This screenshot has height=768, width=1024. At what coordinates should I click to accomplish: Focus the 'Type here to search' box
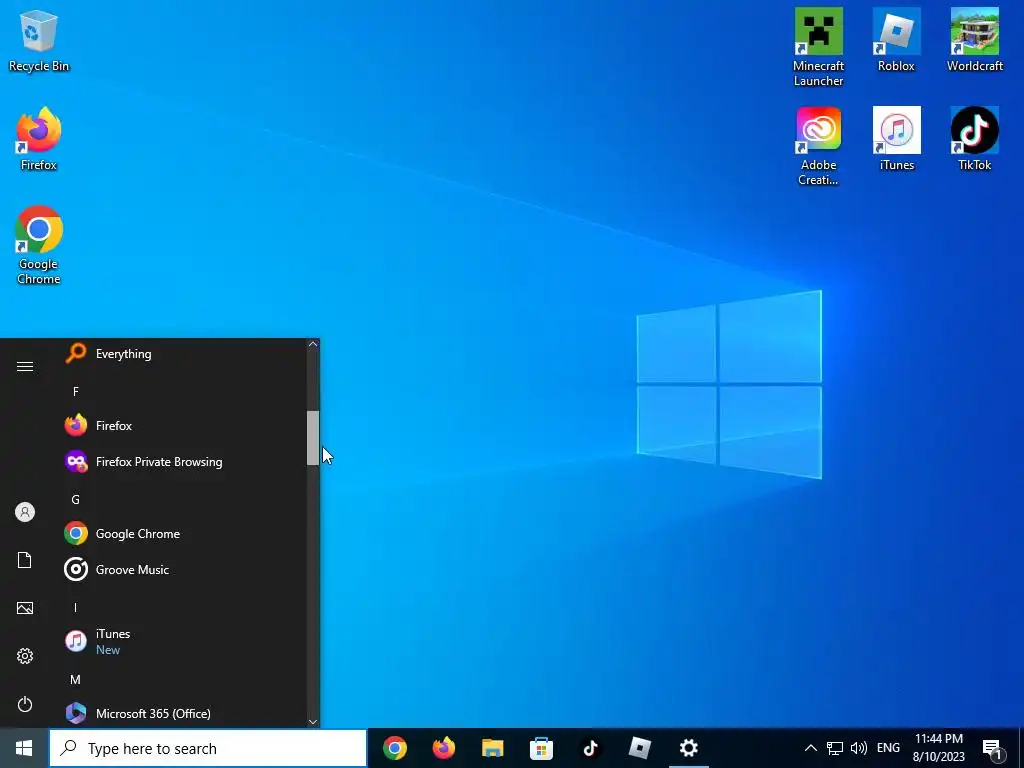(208, 748)
